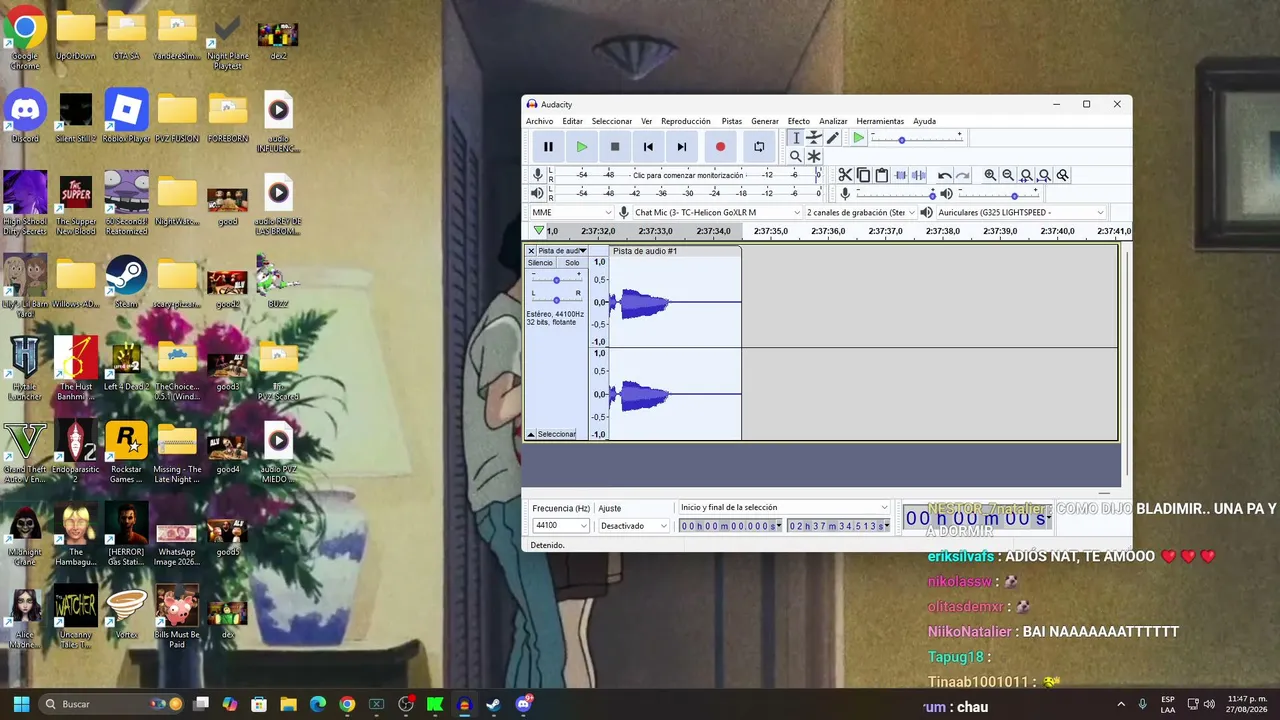The image size is (1280, 720).
Task: Open the recording channels dropdown
Action: click(x=860, y=212)
